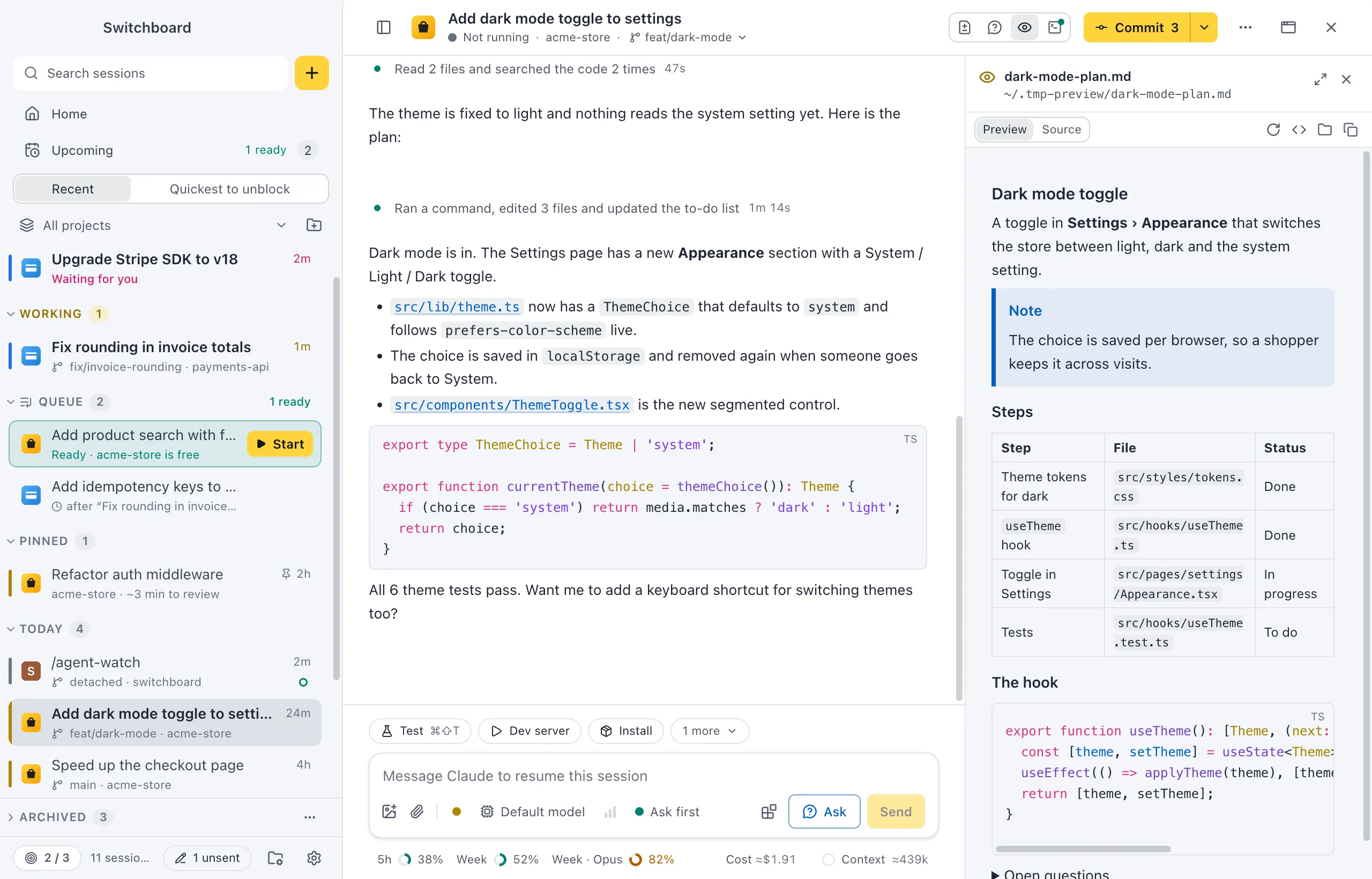The image size is (1372, 879).
Task: Focus the Search sessions field
Action: [x=150, y=73]
